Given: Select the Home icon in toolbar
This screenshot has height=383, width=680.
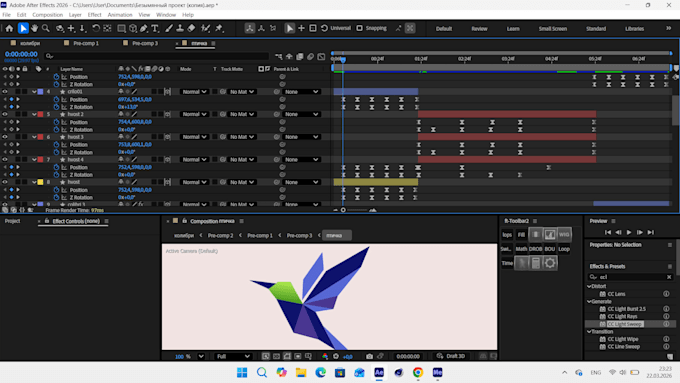Looking at the screenshot, I should [x=9, y=29].
